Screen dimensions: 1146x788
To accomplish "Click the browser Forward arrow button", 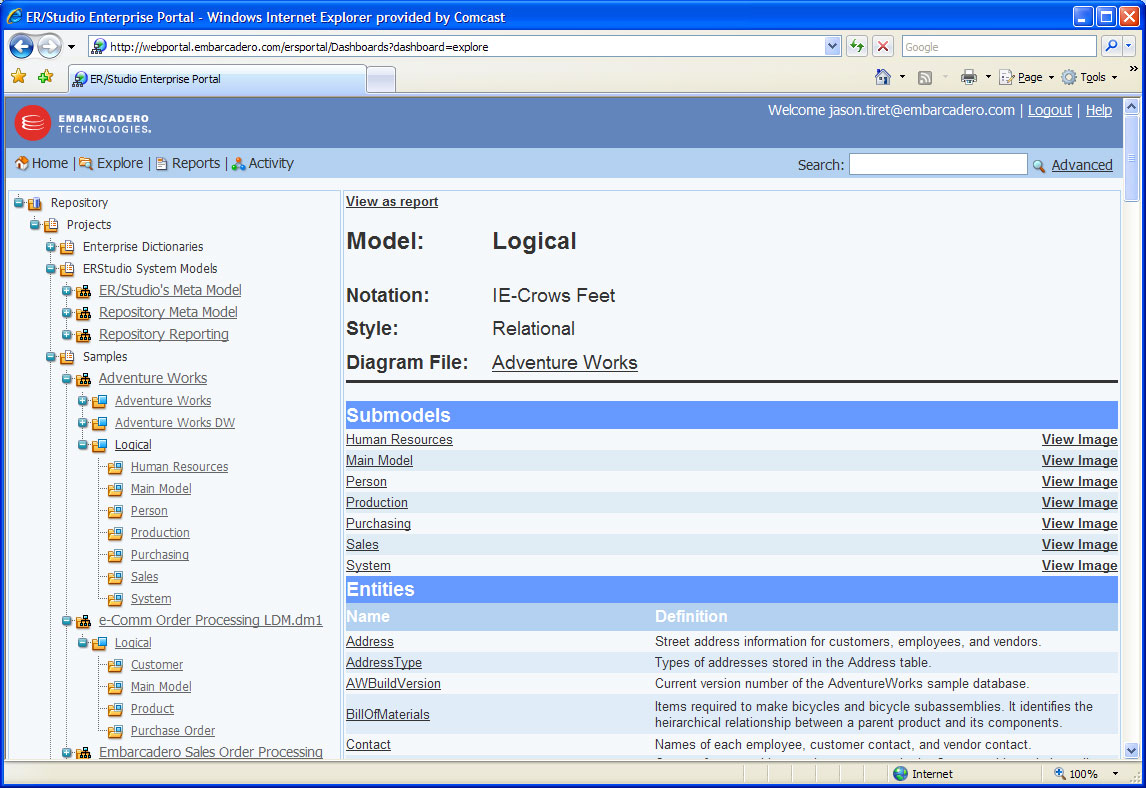I will (x=49, y=47).
